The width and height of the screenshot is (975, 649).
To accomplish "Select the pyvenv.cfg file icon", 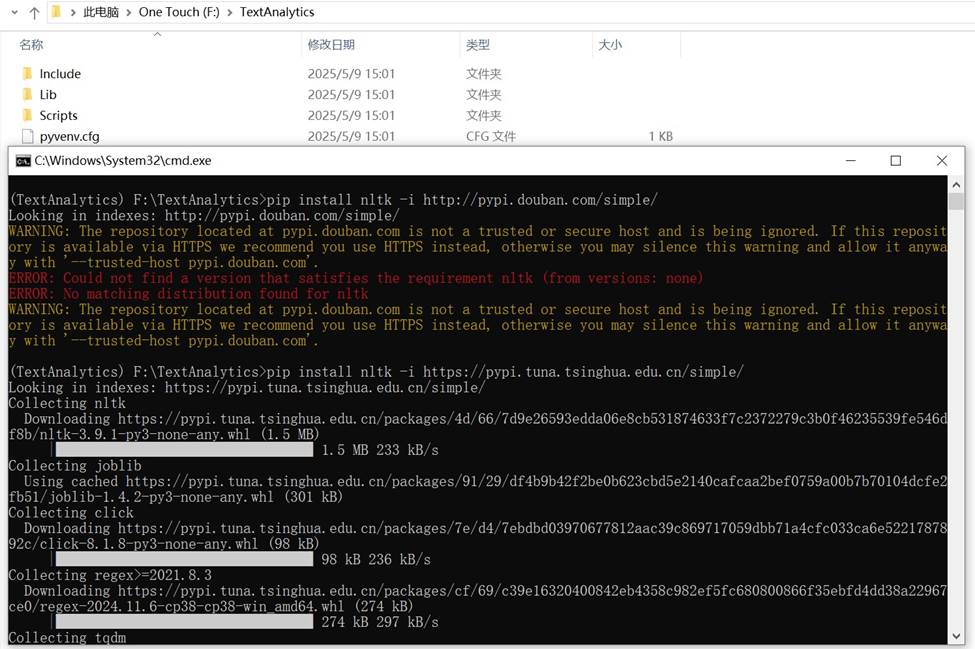I will [x=28, y=136].
